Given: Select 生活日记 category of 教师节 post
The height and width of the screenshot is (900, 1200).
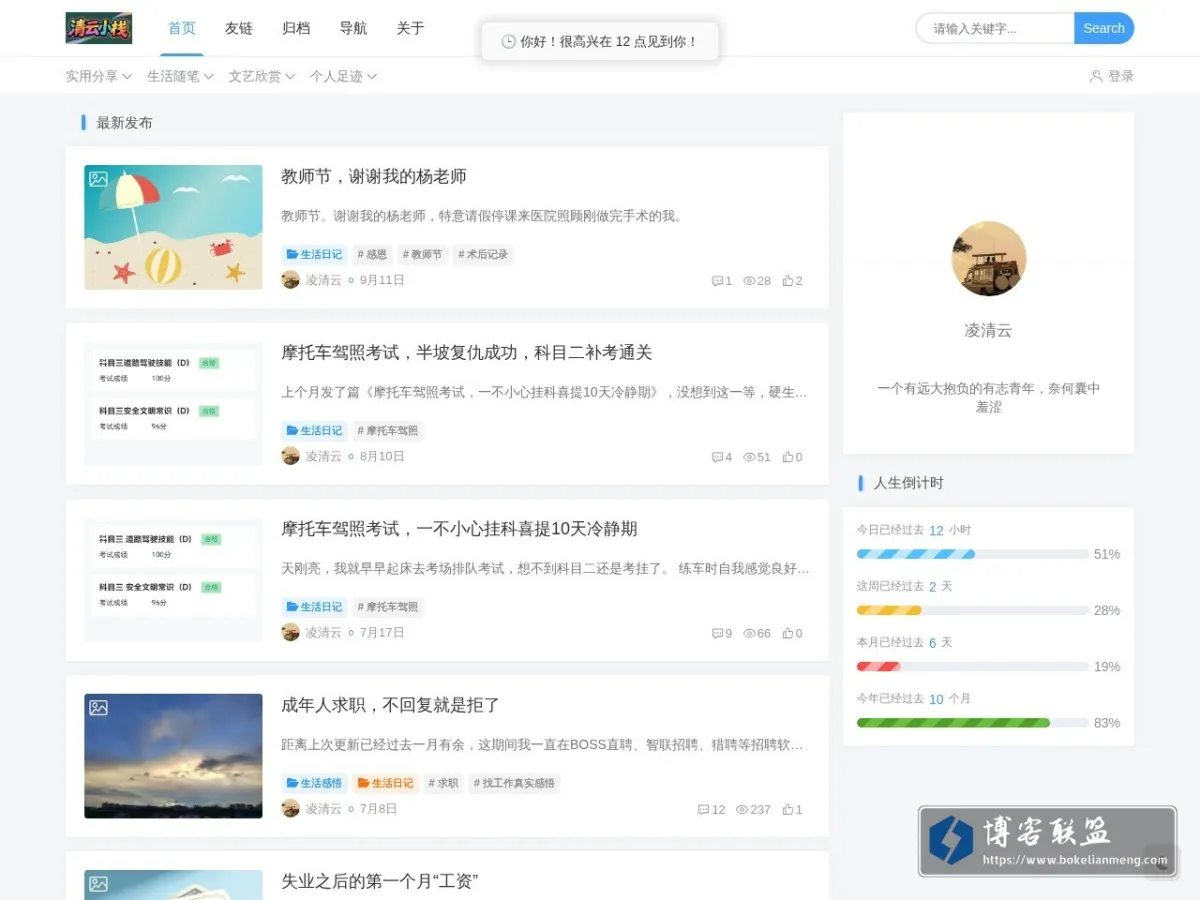Looking at the screenshot, I should coord(314,255).
